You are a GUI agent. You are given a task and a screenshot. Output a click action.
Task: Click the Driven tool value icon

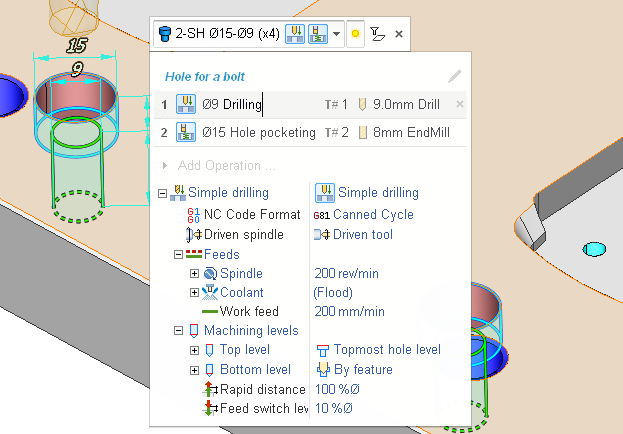click(x=322, y=235)
